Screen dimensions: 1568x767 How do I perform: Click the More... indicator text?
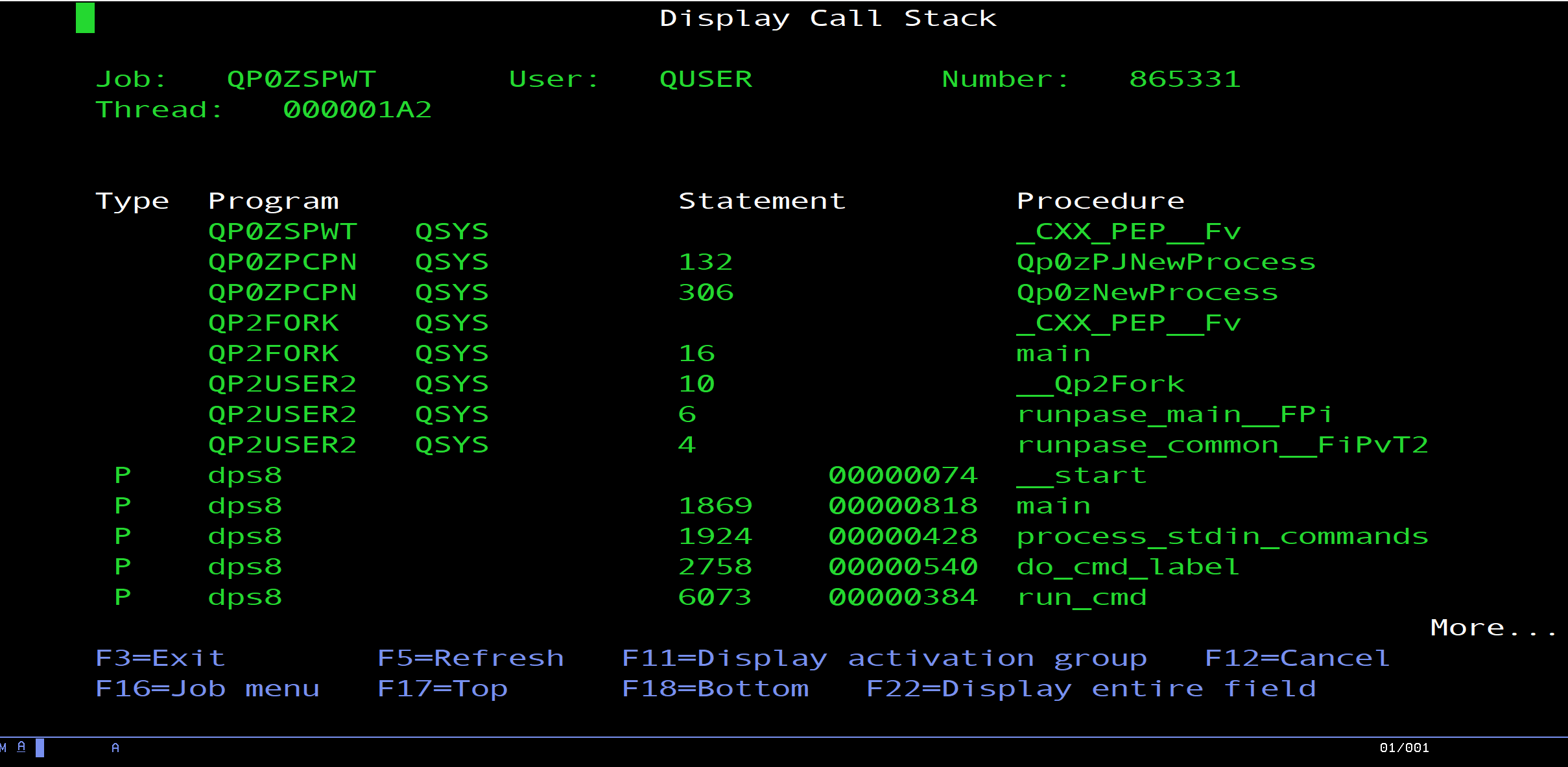(x=1493, y=628)
